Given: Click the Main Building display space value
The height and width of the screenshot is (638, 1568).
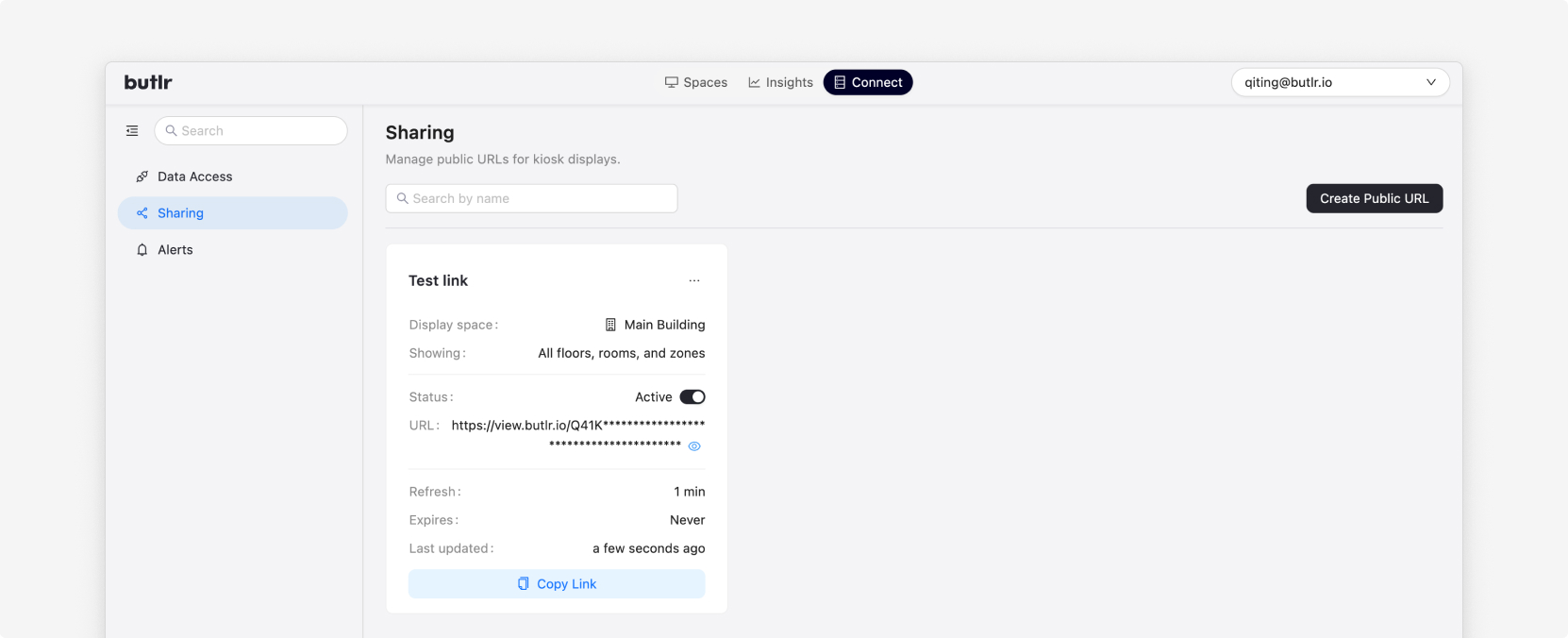Looking at the screenshot, I should click(x=655, y=325).
